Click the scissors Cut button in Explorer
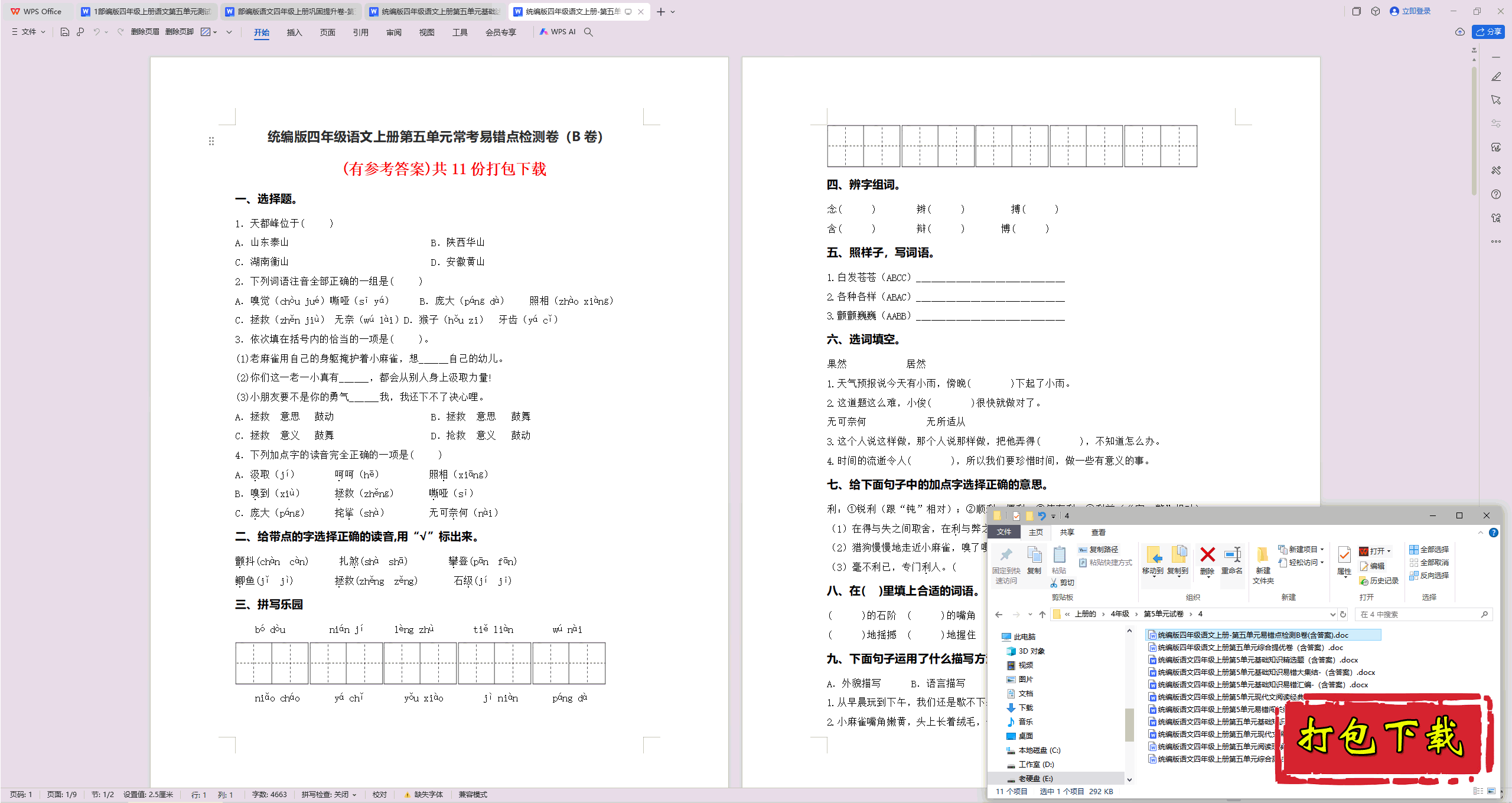Screen dimensions: 1512x803 [1062, 583]
